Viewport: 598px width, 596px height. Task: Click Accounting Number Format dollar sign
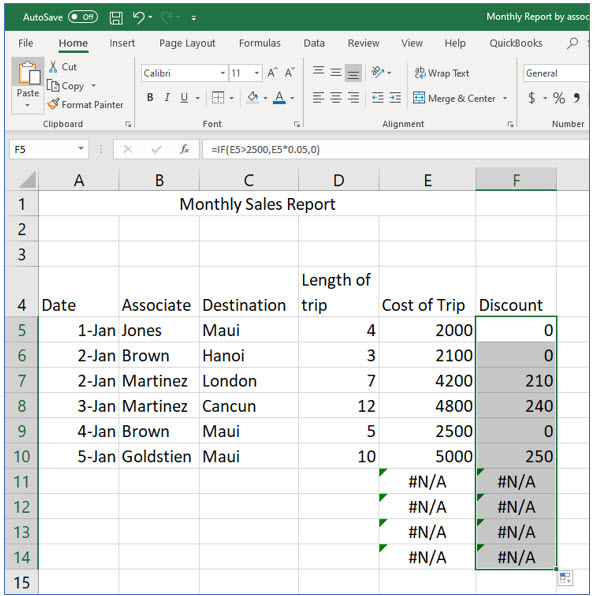pos(532,98)
